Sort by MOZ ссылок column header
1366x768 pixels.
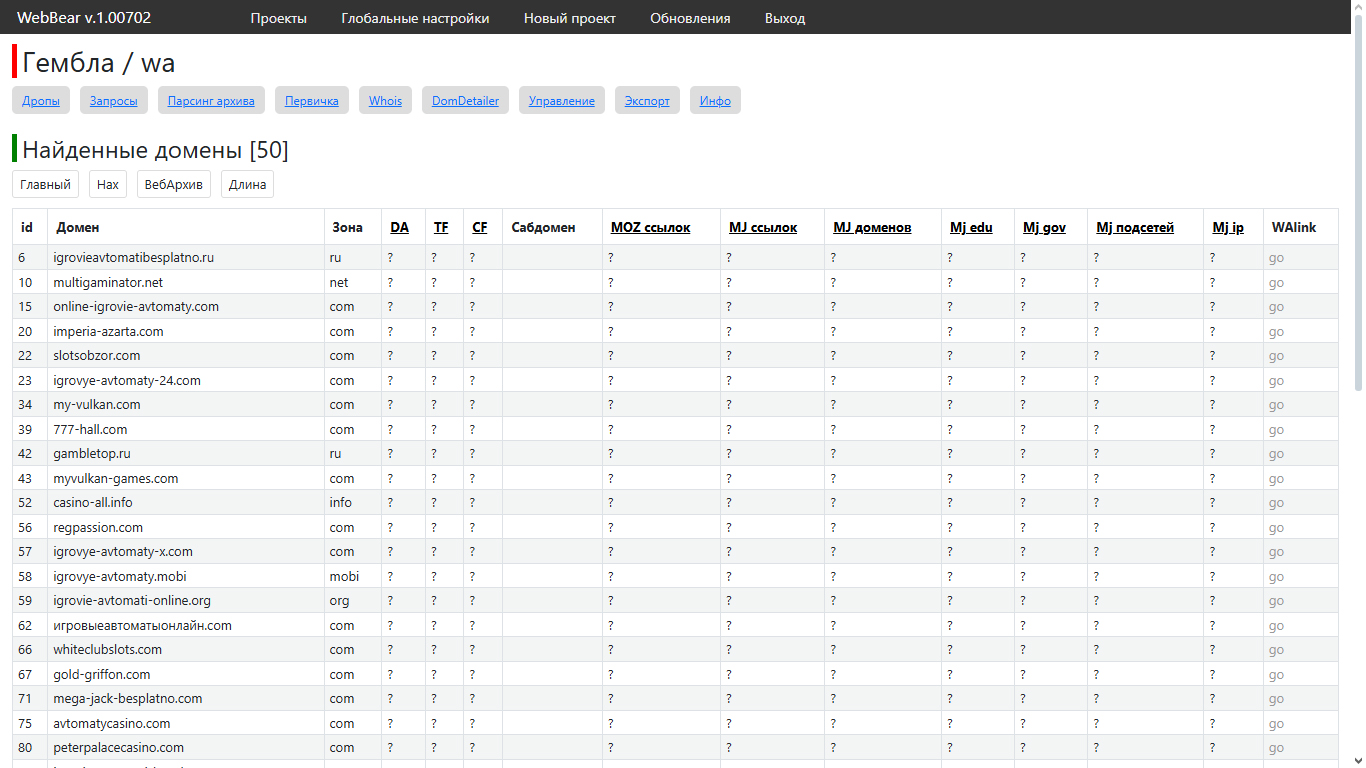[650, 228]
